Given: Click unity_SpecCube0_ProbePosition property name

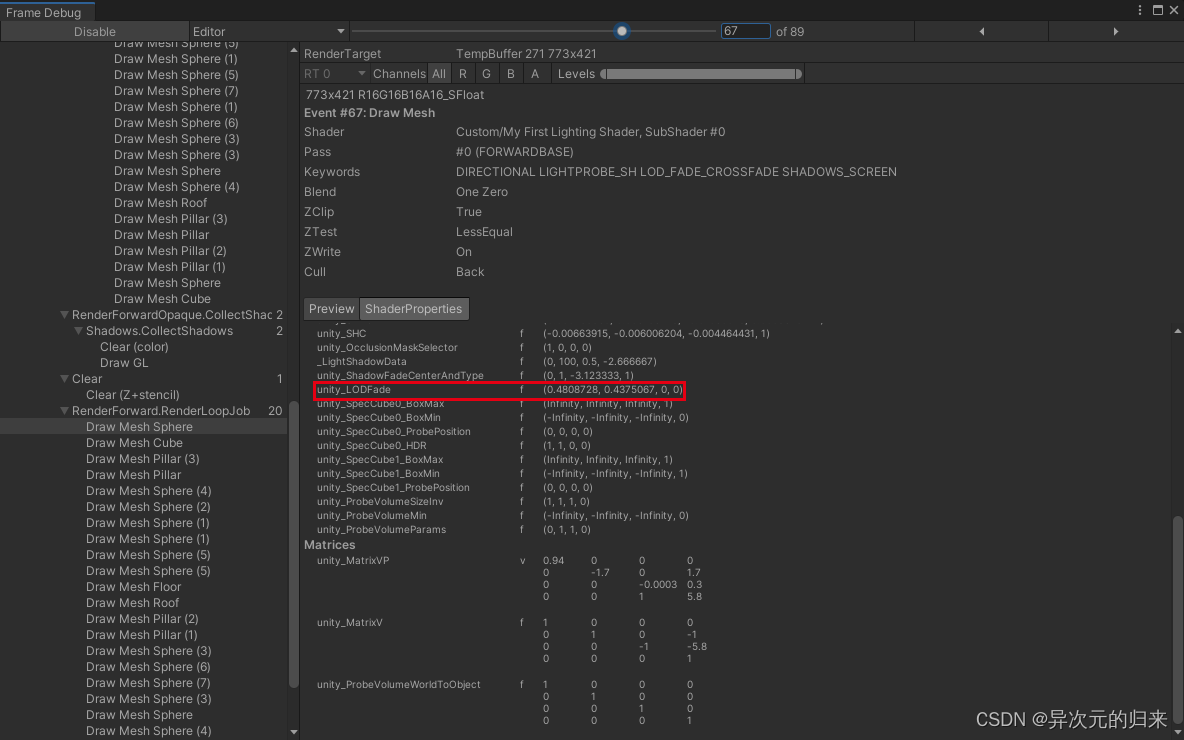Looking at the screenshot, I should pyautogui.click(x=393, y=431).
